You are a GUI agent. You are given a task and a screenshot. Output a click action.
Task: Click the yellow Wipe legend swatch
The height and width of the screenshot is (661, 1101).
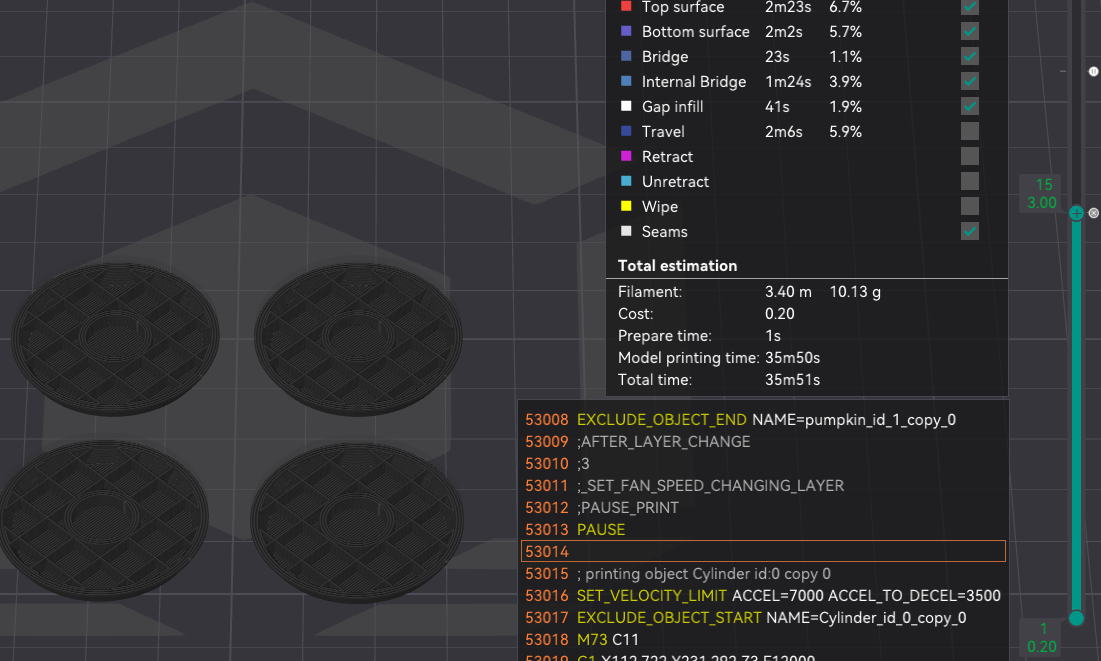coord(628,206)
